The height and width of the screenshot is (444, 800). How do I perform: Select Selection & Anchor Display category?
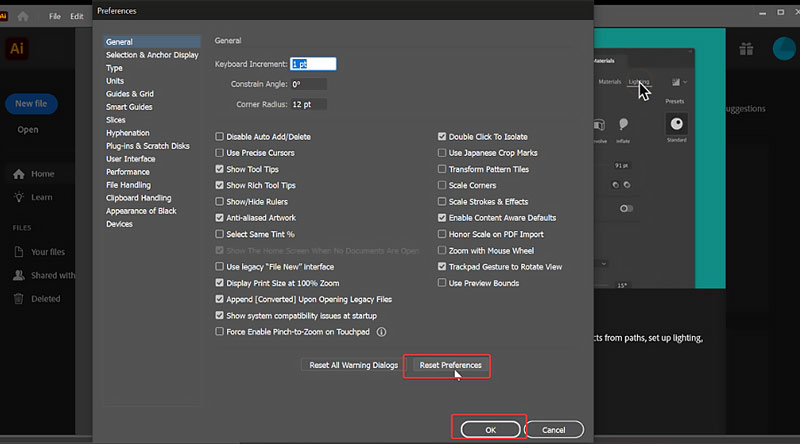coord(152,55)
